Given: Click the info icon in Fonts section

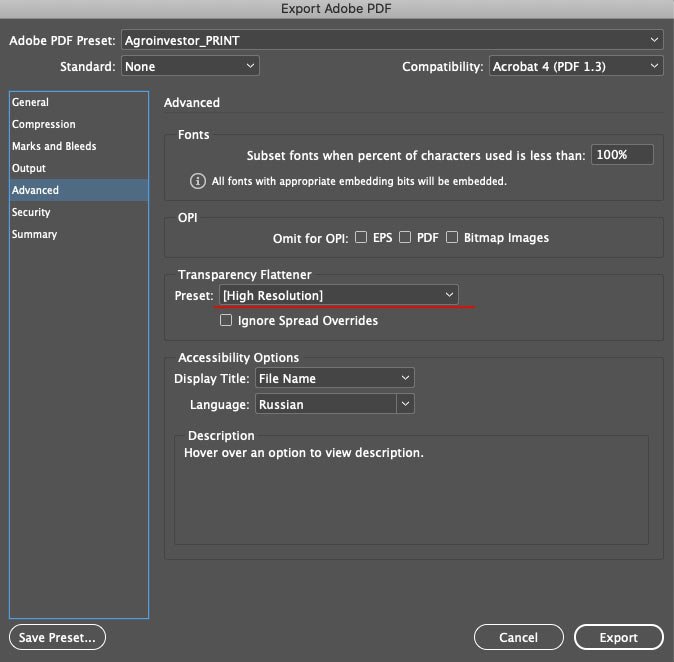Looking at the screenshot, I should pyautogui.click(x=198, y=181).
